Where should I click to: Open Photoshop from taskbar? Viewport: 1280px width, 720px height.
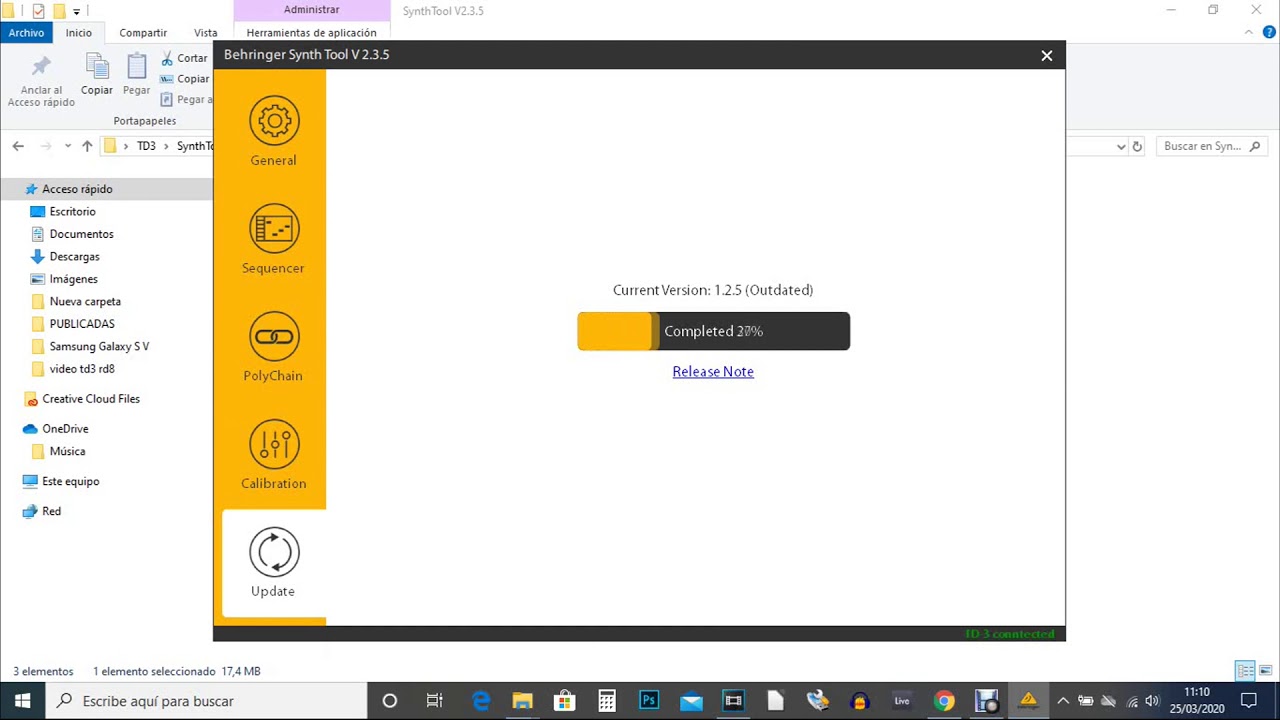point(649,700)
